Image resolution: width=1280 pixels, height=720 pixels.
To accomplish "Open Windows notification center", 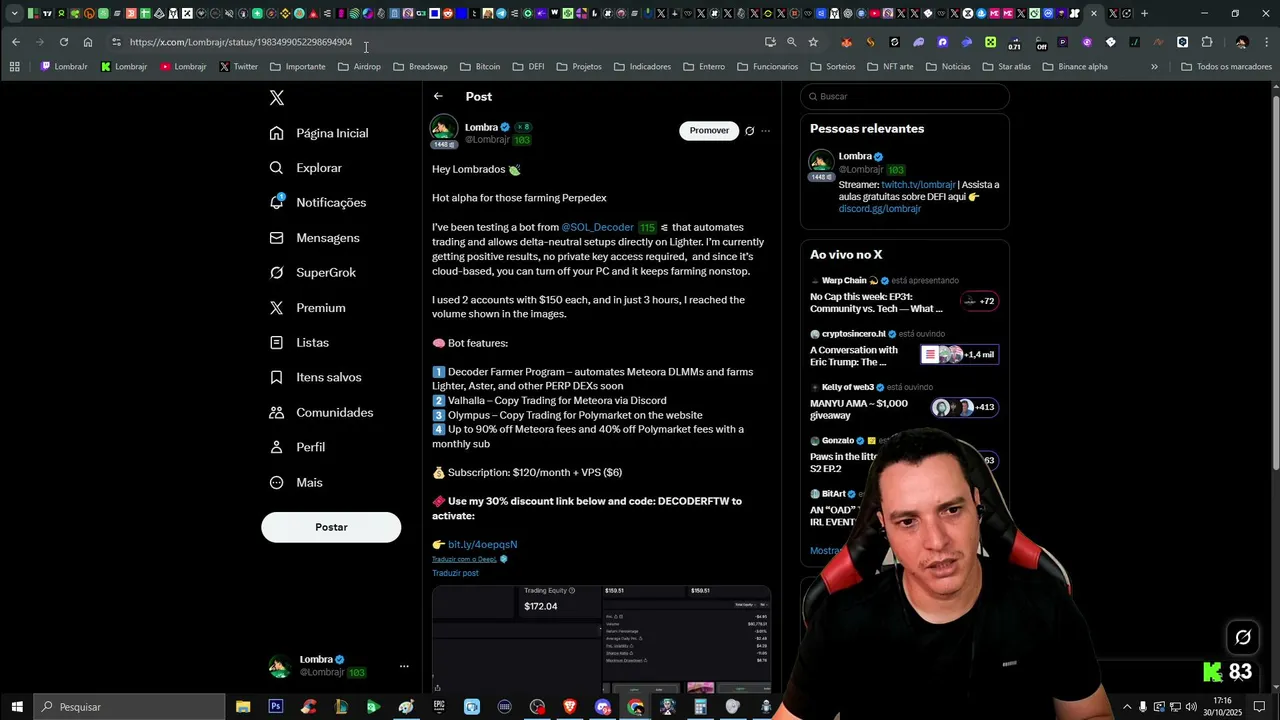I will pos(1259,707).
